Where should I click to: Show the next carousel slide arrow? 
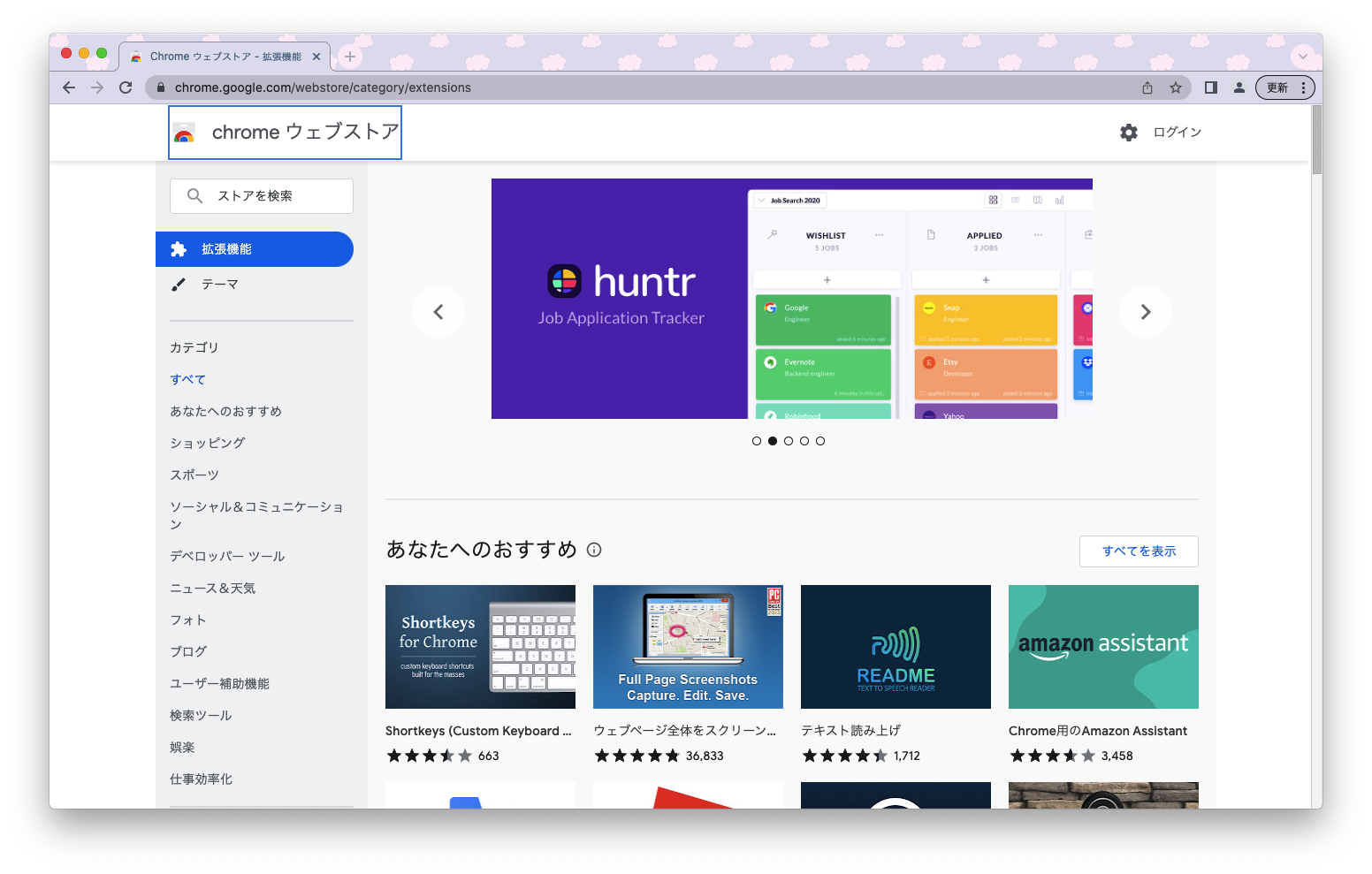pos(1146,312)
